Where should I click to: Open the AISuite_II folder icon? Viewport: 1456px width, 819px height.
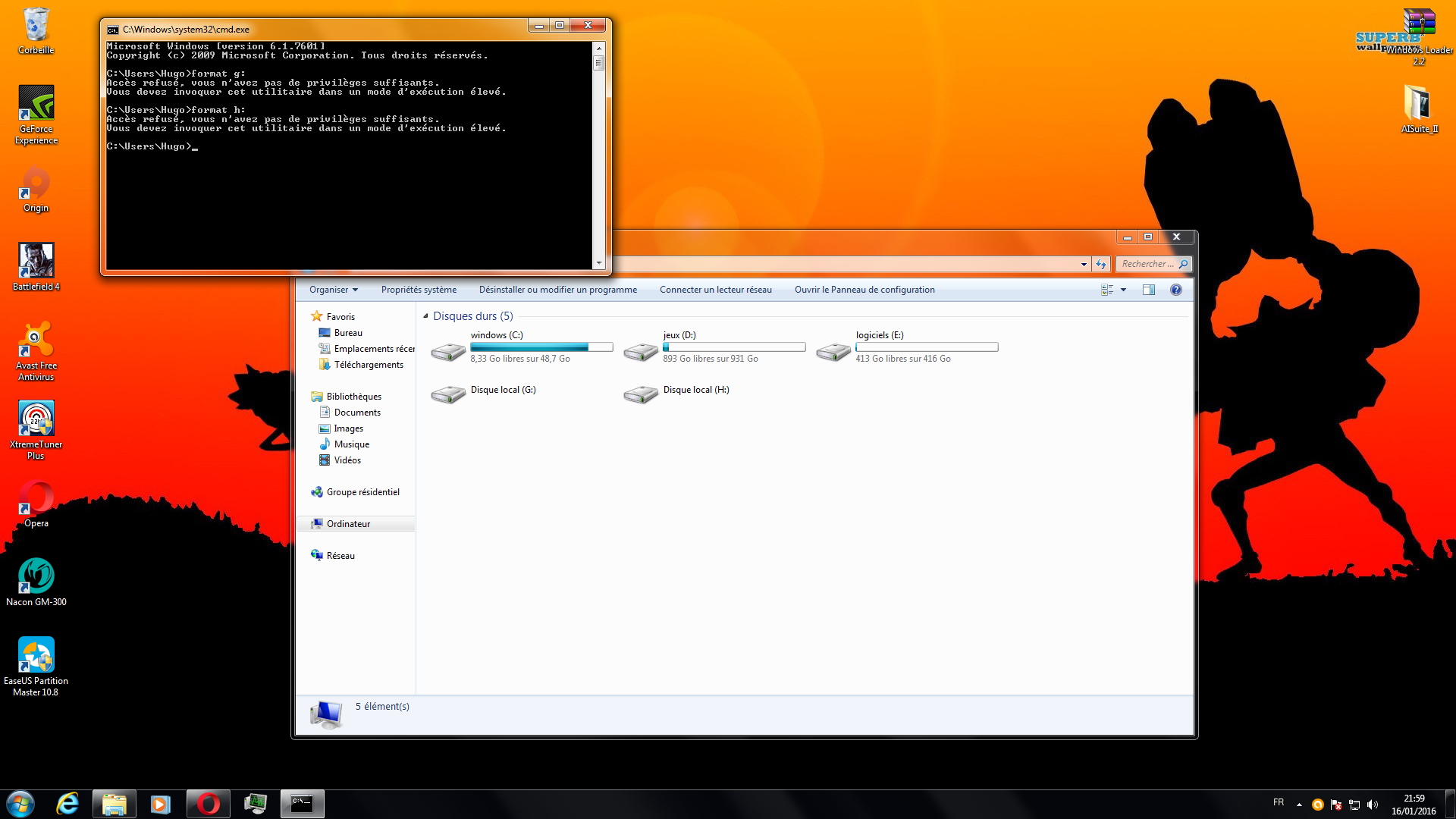[1418, 108]
